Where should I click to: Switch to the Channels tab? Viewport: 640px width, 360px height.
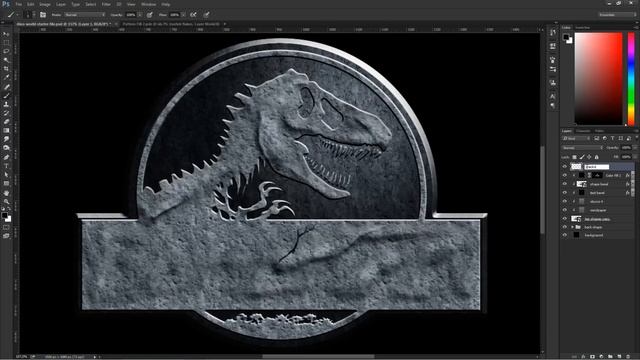[x=583, y=131]
